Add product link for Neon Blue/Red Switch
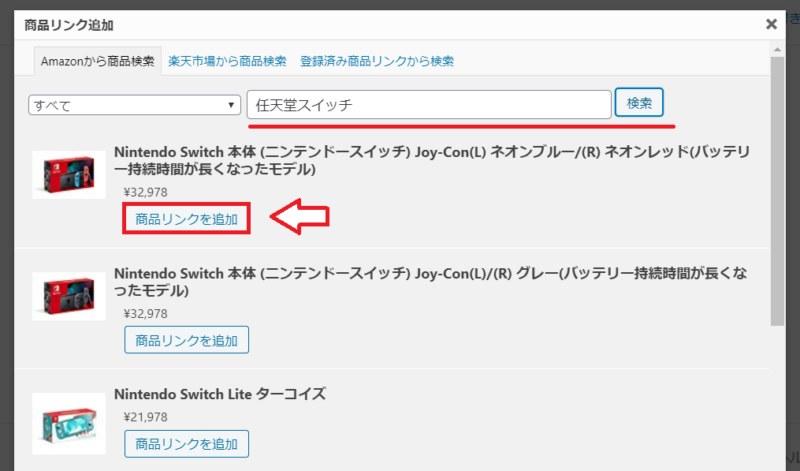 pos(186,219)
